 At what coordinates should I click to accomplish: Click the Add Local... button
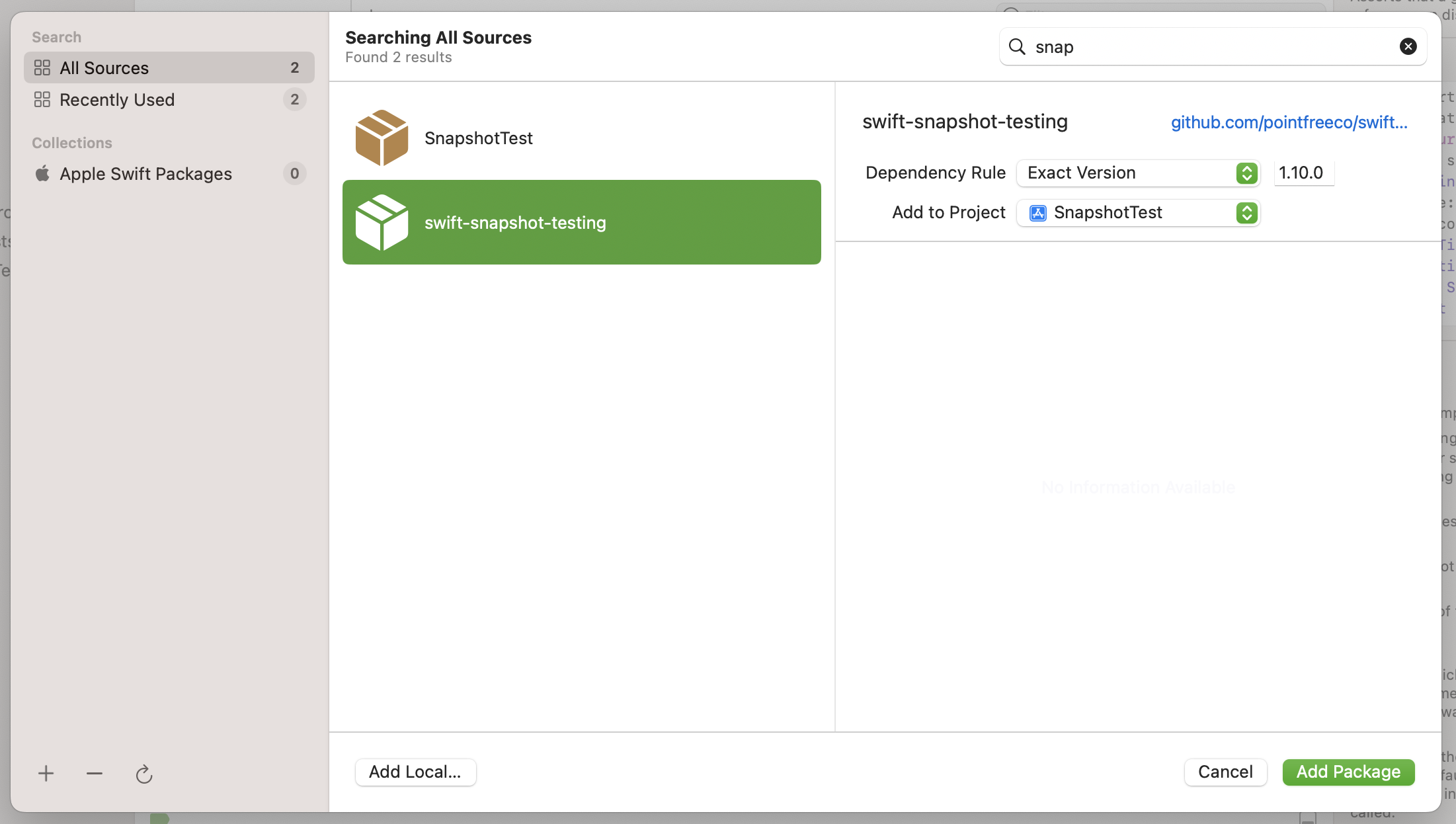click(415, 772)
